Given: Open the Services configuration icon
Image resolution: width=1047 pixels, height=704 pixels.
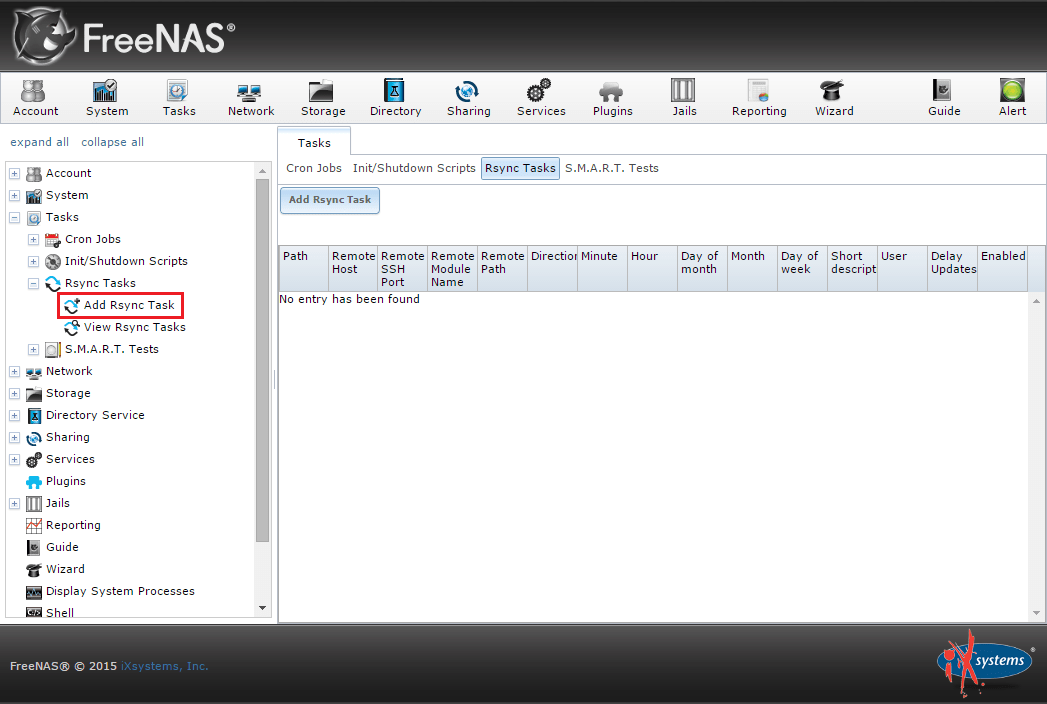Looking at the screenshot, I should coord(540,97).
